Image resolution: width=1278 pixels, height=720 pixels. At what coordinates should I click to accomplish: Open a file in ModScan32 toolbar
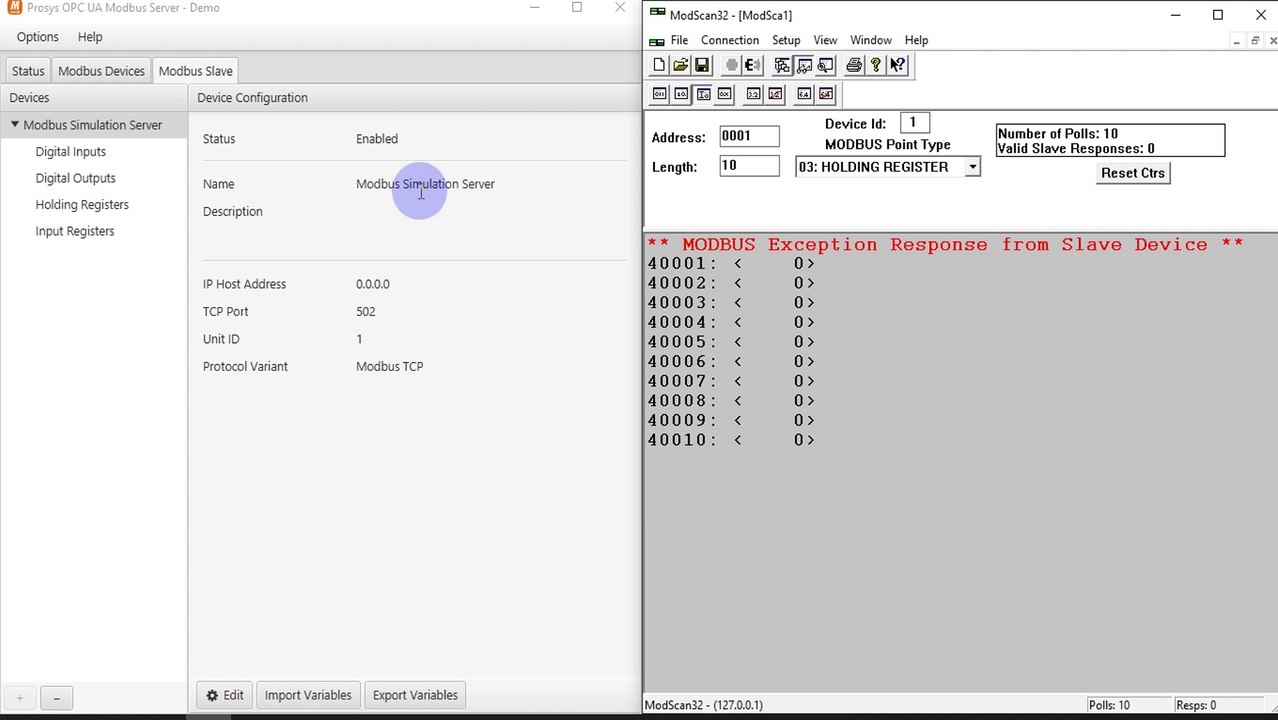[680, 65]
